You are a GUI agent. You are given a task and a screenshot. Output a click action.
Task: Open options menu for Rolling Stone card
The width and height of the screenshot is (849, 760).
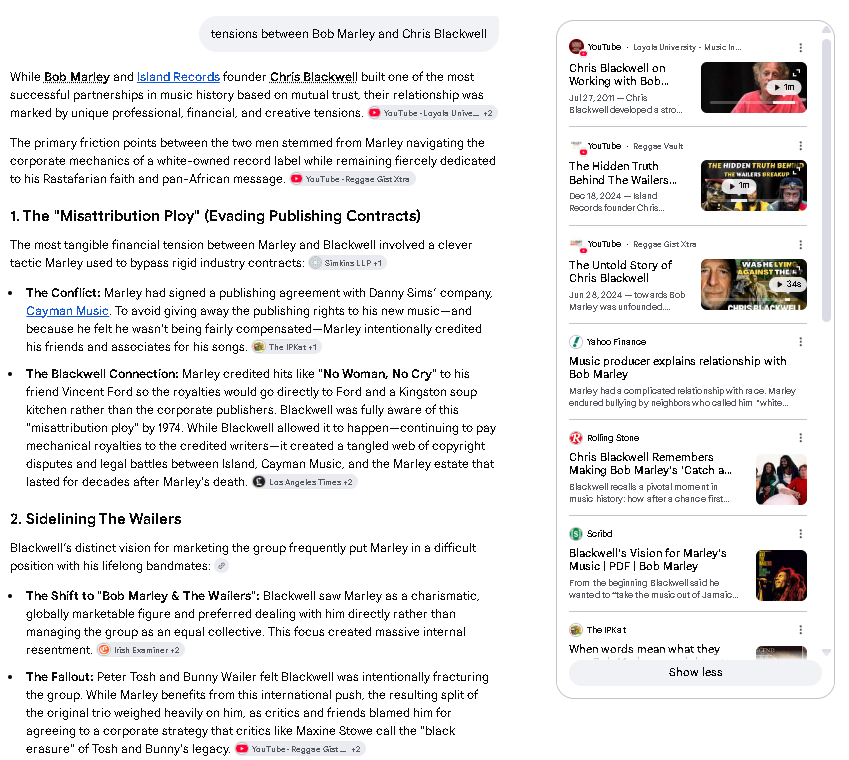tap(800, 437)
